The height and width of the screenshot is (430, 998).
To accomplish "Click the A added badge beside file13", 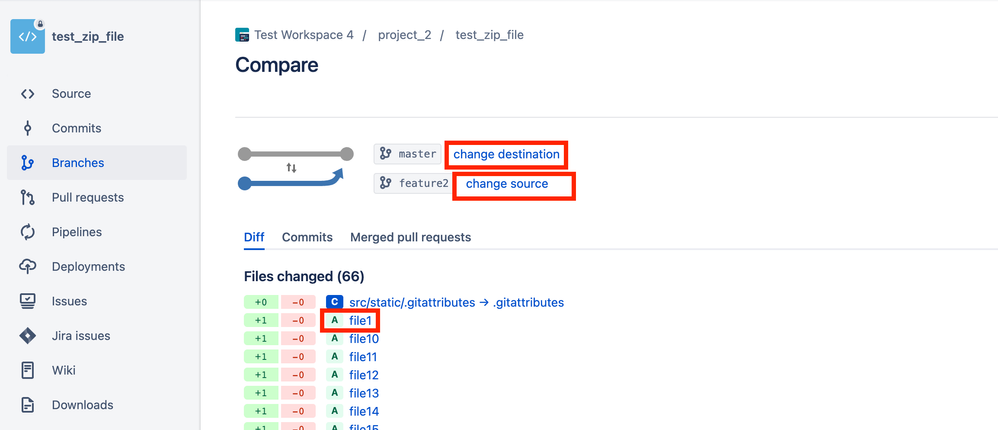I will 335,393.
